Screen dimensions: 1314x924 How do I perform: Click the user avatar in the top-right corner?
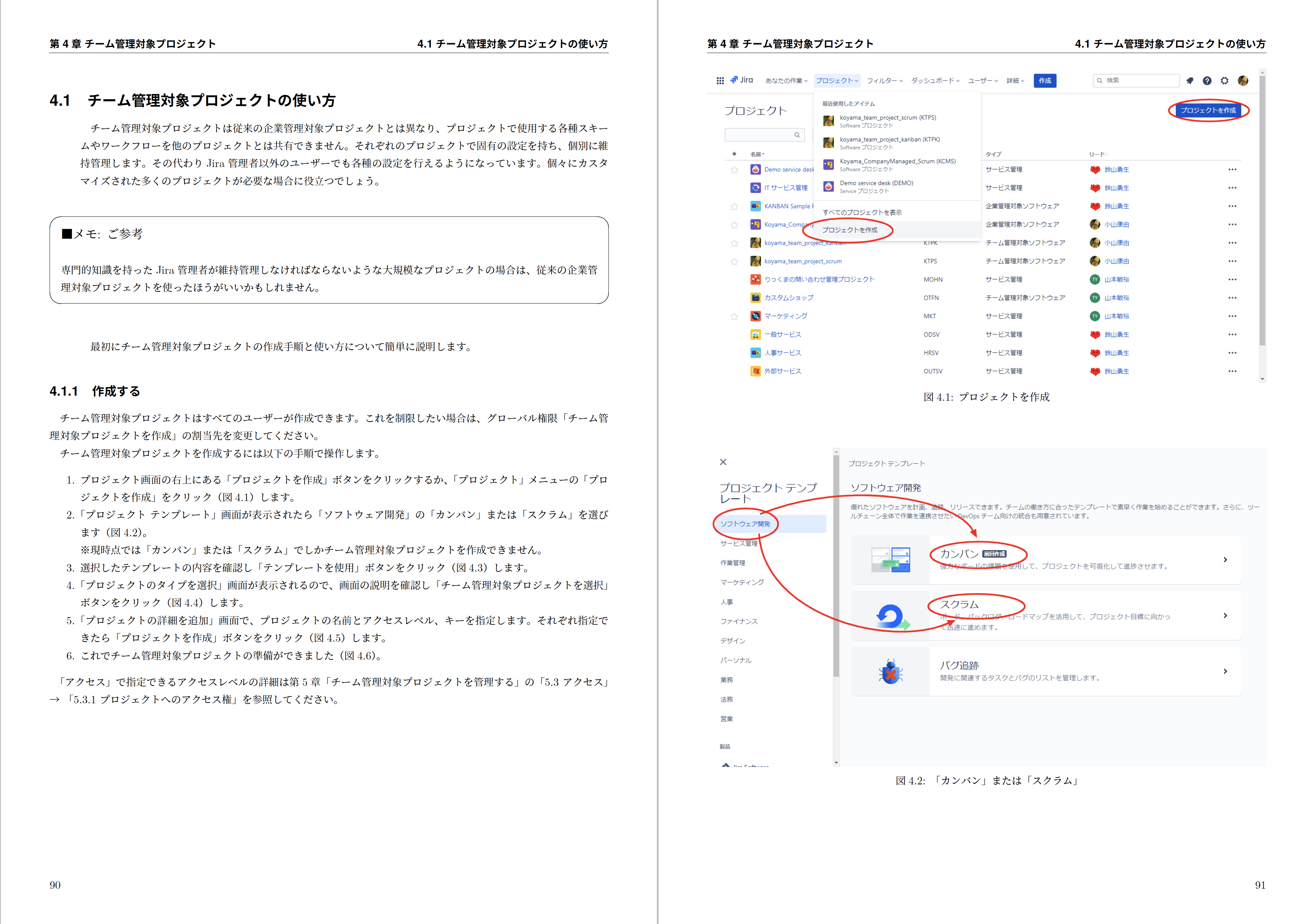click(x=1243, y=81)
